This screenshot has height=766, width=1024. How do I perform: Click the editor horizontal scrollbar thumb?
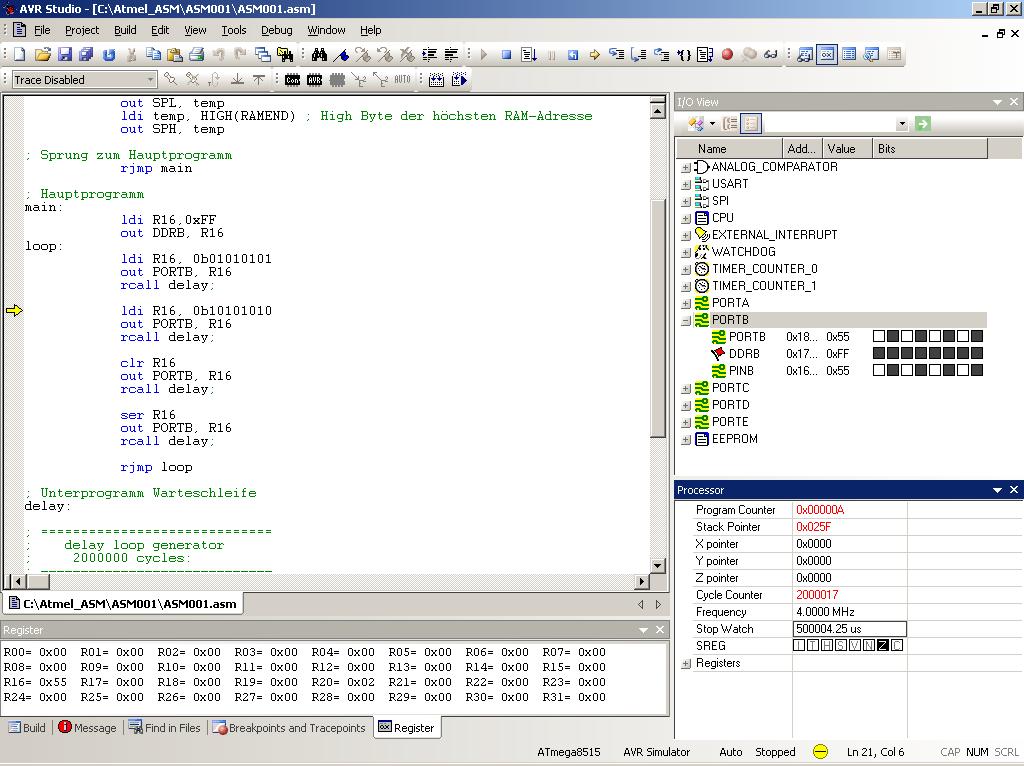[x=38, y=581]
